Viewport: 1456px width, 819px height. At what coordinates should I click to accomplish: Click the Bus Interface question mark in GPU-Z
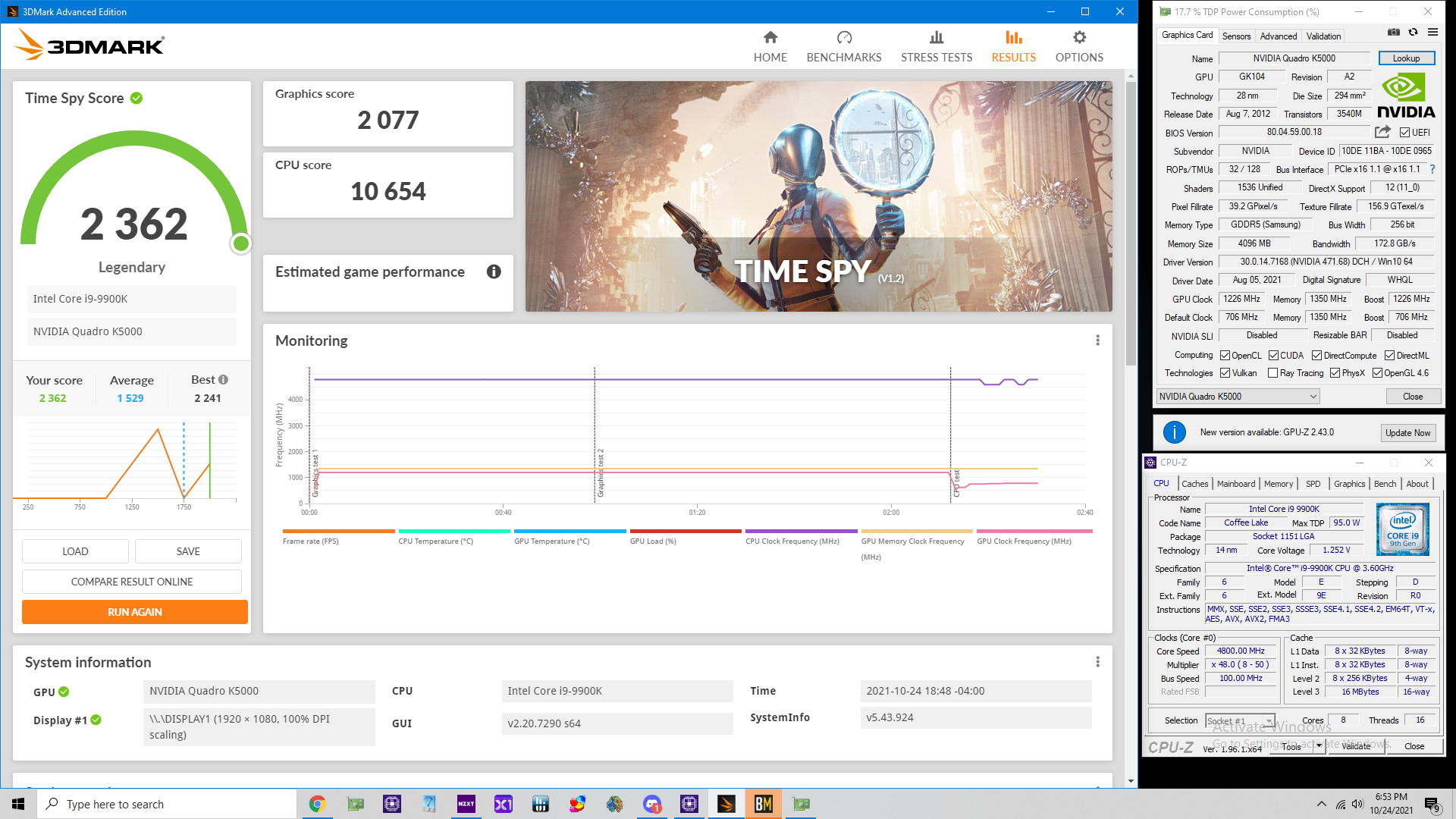pyautogui.click(x=1432, y=169)
